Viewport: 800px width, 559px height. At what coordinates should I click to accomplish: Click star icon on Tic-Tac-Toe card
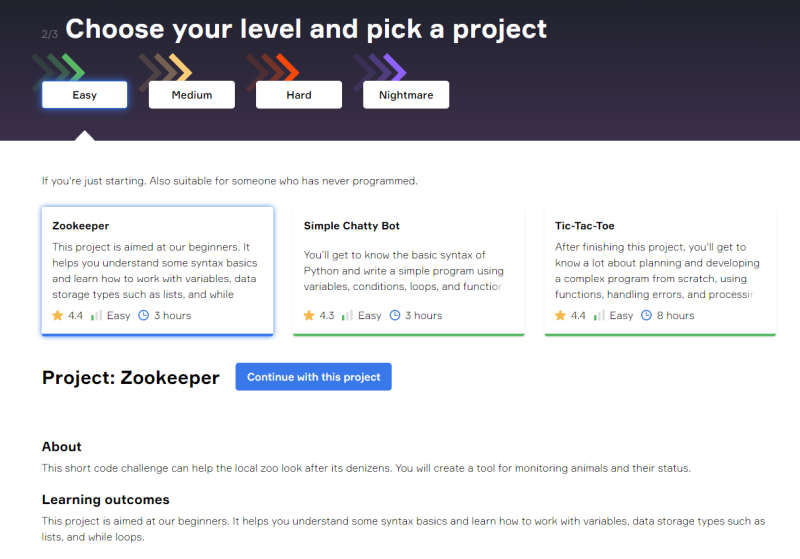560,315
